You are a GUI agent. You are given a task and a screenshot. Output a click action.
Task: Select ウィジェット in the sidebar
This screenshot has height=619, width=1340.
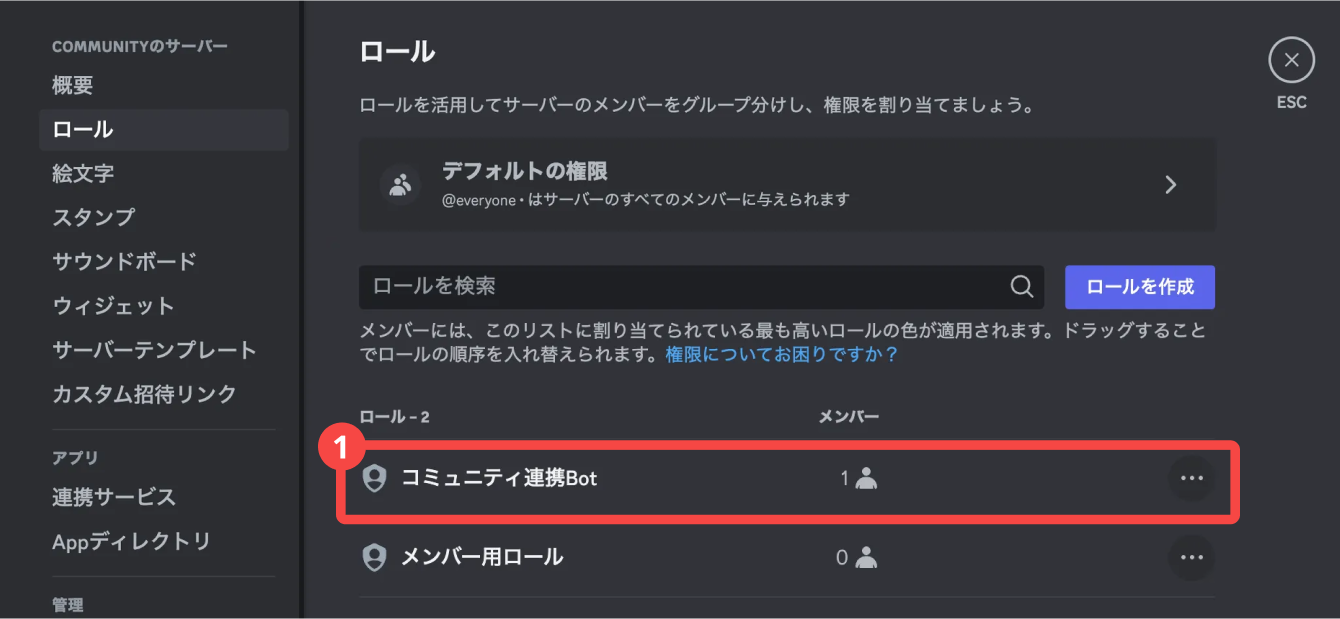point(113,306)
